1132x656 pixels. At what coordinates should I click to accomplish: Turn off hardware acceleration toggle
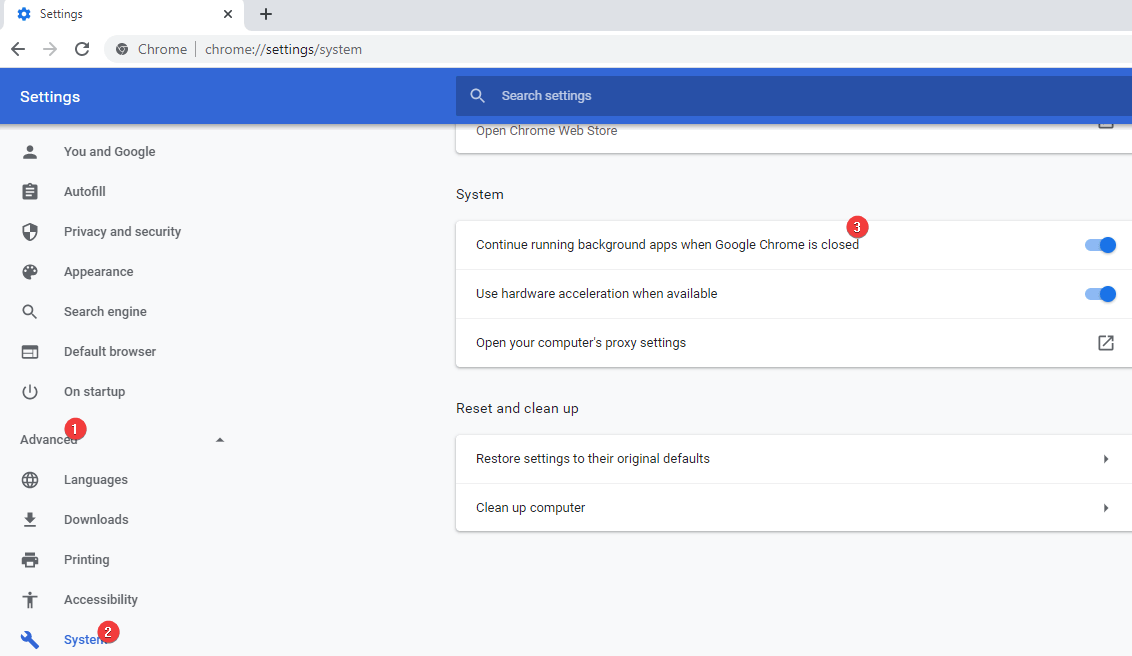pyautogui.click(x=1100, y=294)
